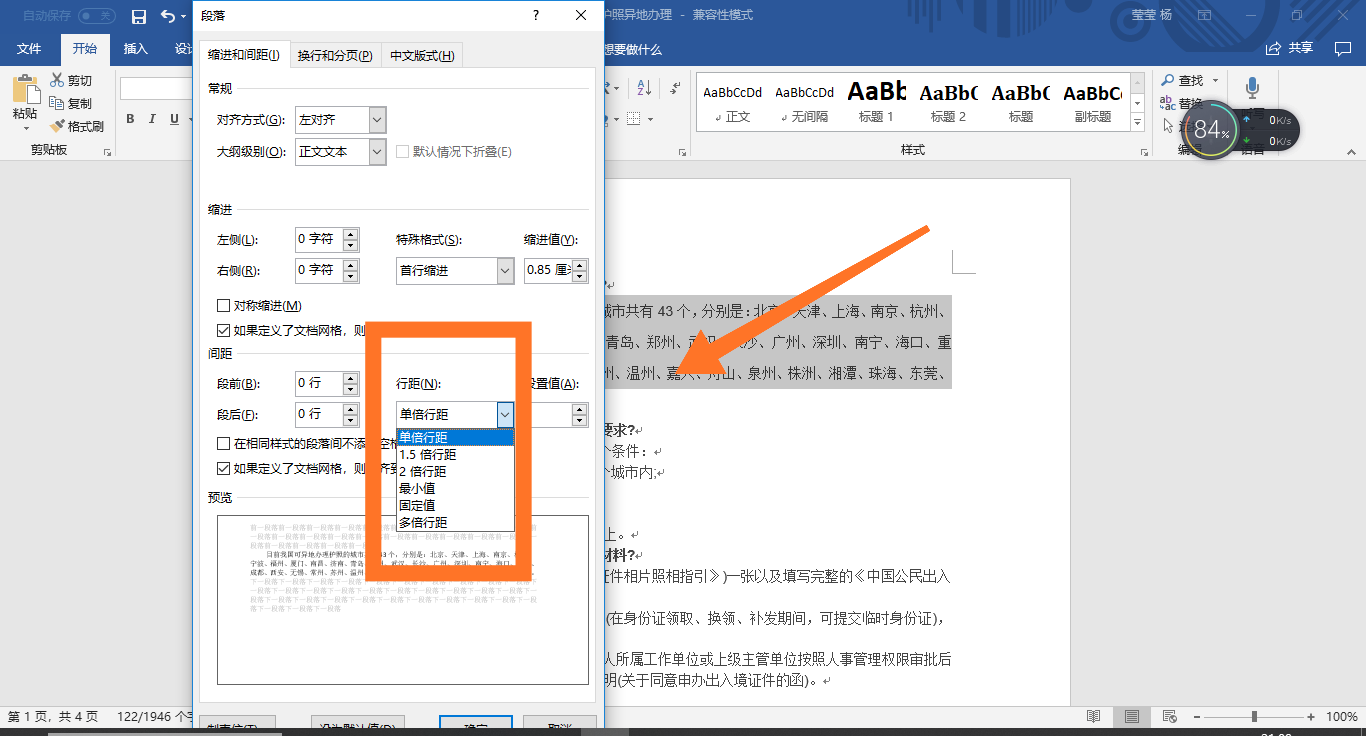Viewport: 1366px width, 736px height.
Task: Expand the Styles gallery more button
Action: click(1137, 123)
